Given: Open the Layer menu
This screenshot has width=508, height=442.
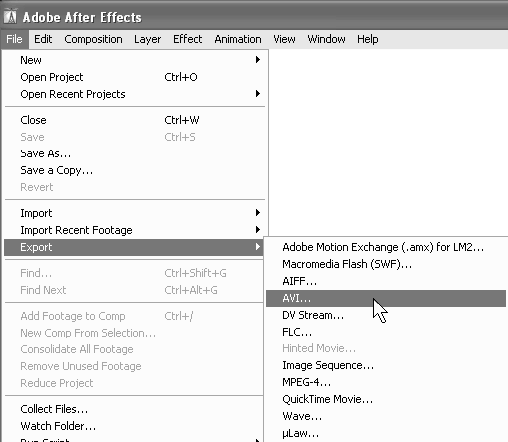Looking at the screenshot, I should 147,39.
